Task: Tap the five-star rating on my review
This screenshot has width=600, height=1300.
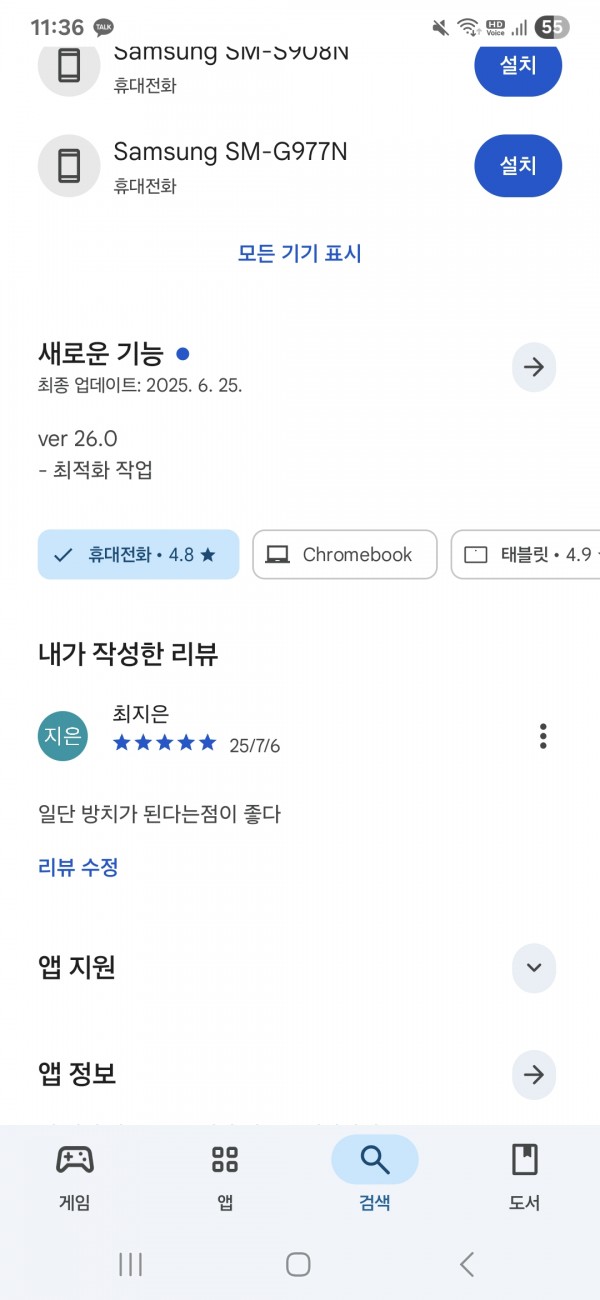Action: [x=164, y=743]
